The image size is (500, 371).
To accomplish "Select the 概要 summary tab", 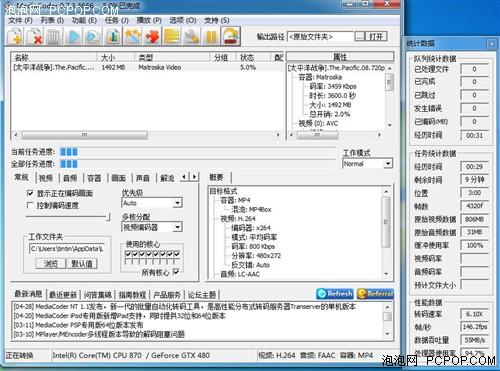I will 216,177.
